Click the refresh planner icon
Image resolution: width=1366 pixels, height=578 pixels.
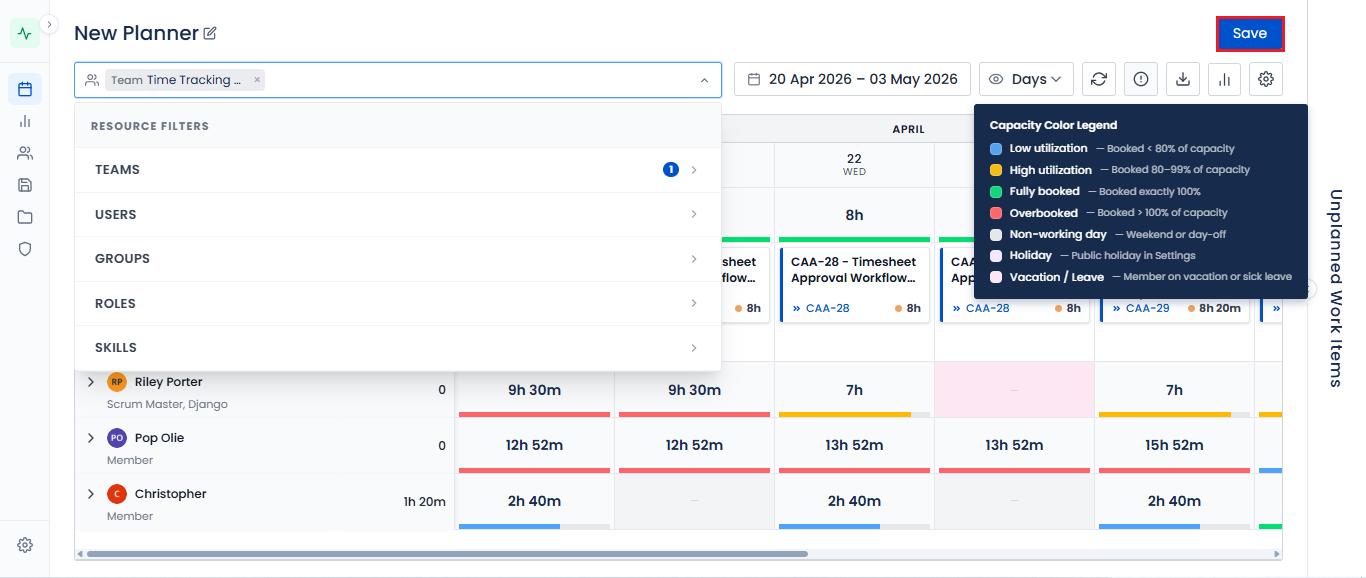tap(1099, 79)
